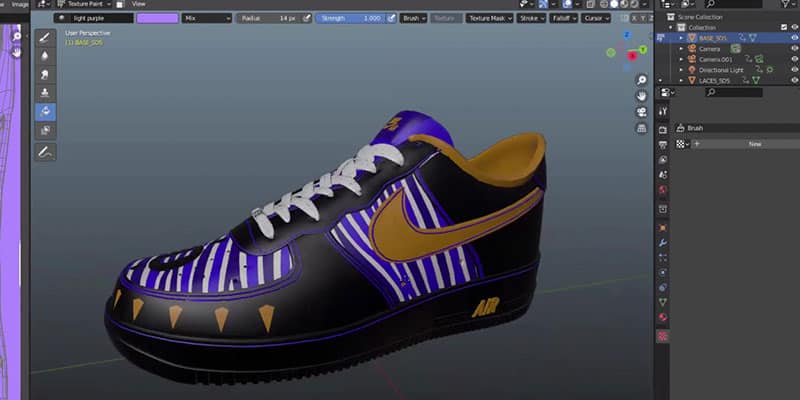Open the View menu
Image resolution: width=800 pixels, height=400 pixels.
[139, 4]
